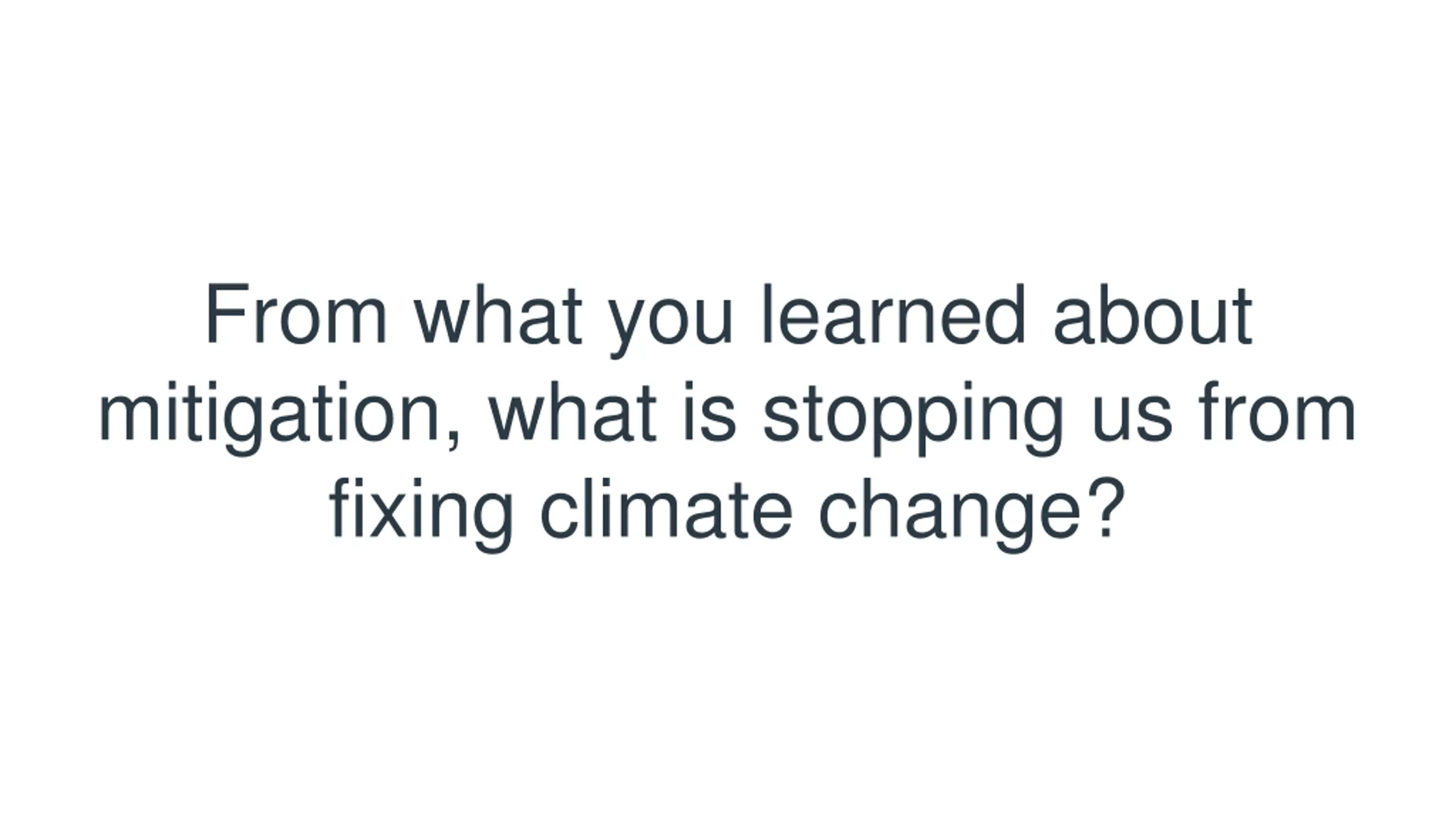
Task: Click the capitalized word "From" starting the sentence
Action: coord(296,314)
